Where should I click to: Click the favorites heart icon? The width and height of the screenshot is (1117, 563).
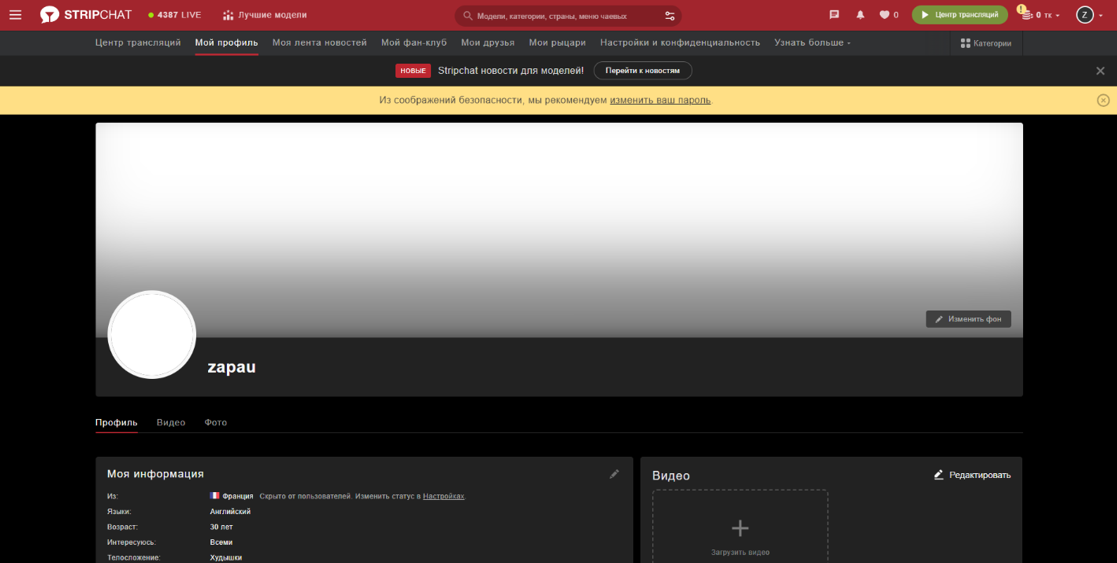(884, 15)
